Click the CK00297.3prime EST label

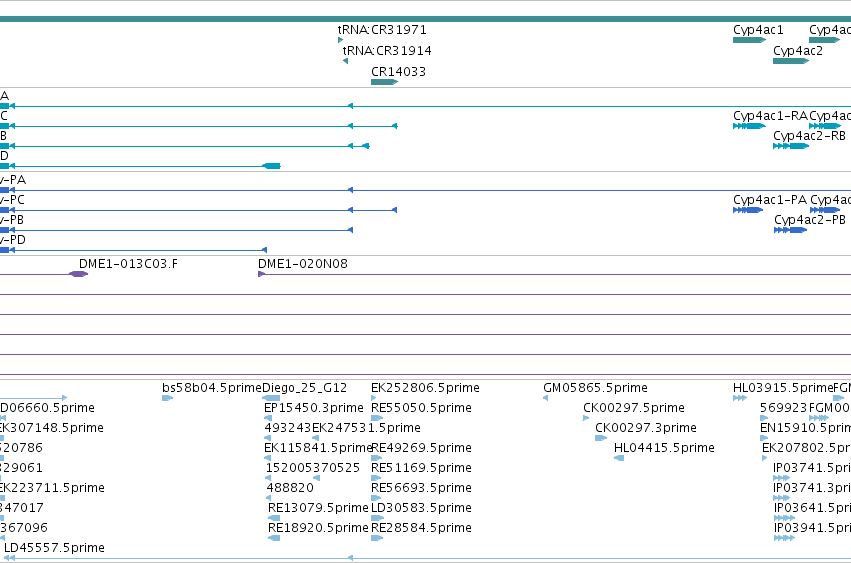pos(646,428)
